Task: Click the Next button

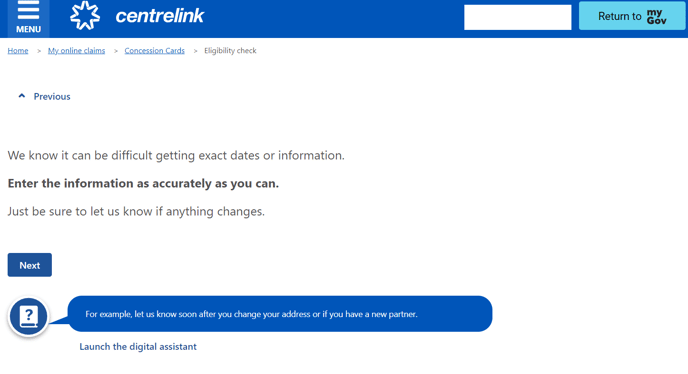Action: pos(29,265)
